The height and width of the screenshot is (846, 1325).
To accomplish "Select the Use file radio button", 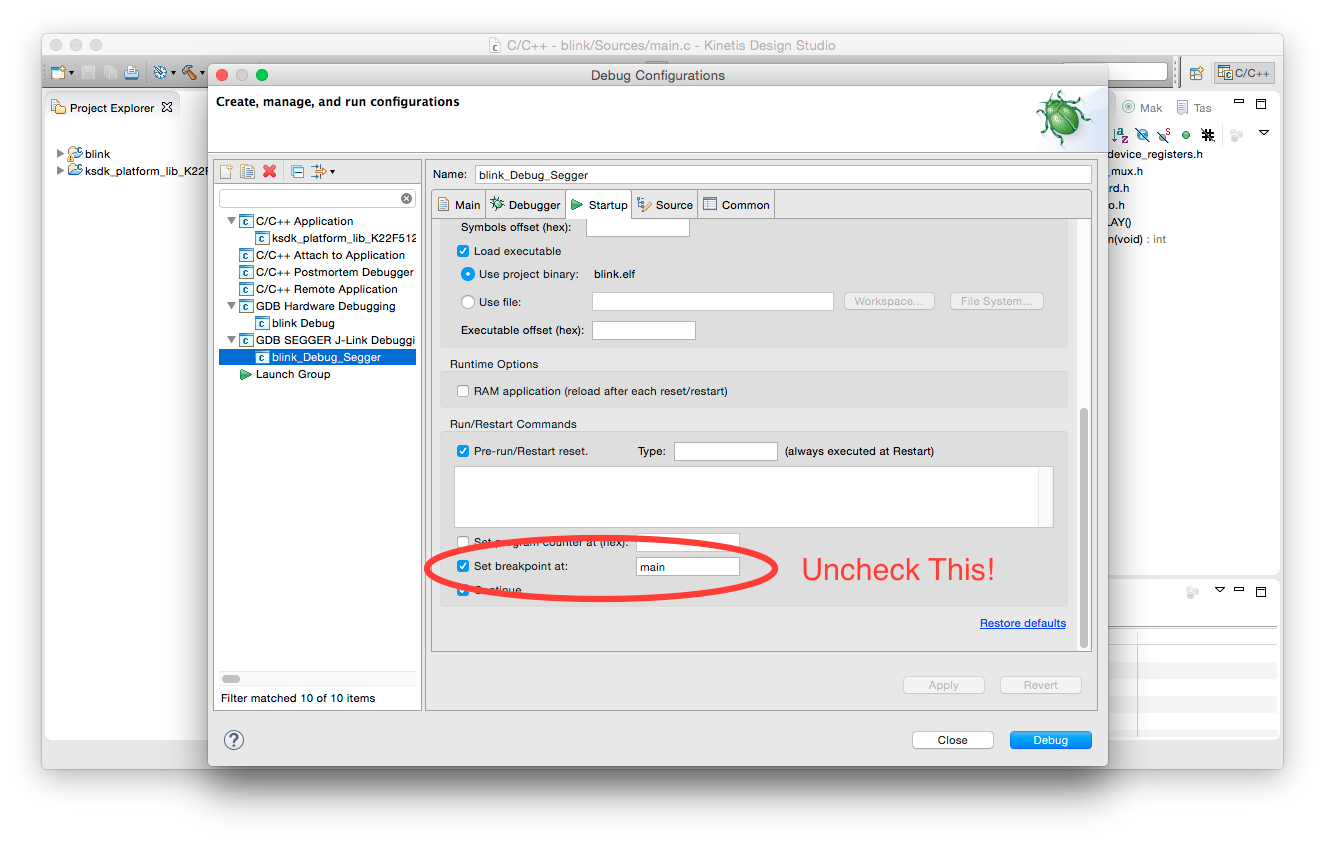I will tap(467, 302).
